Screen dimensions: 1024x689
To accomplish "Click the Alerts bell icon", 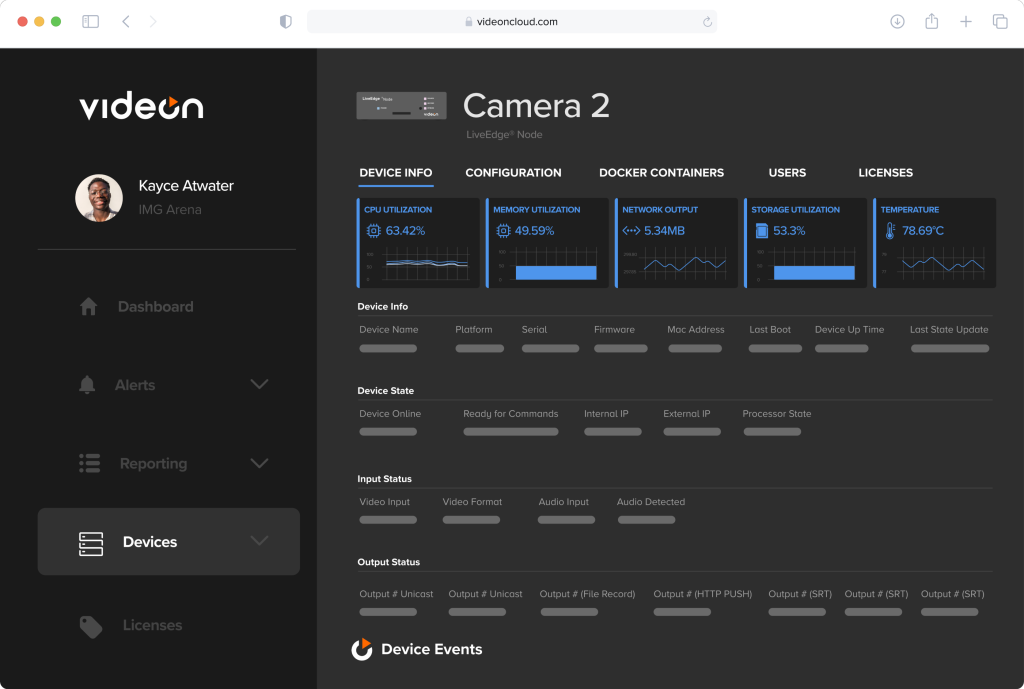I will [87, 385].
